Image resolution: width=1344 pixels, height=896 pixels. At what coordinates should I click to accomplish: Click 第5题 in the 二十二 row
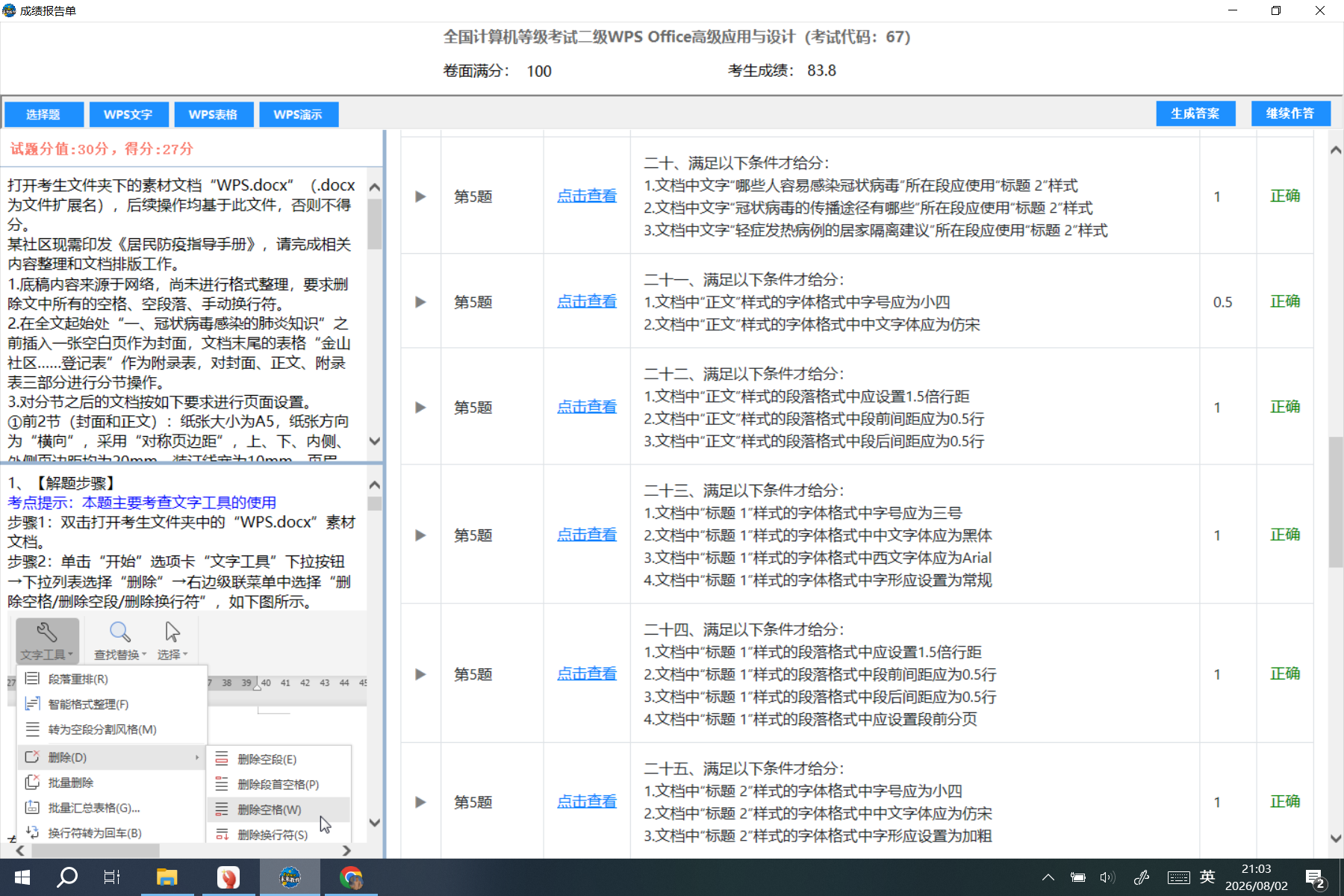point(473,408)
